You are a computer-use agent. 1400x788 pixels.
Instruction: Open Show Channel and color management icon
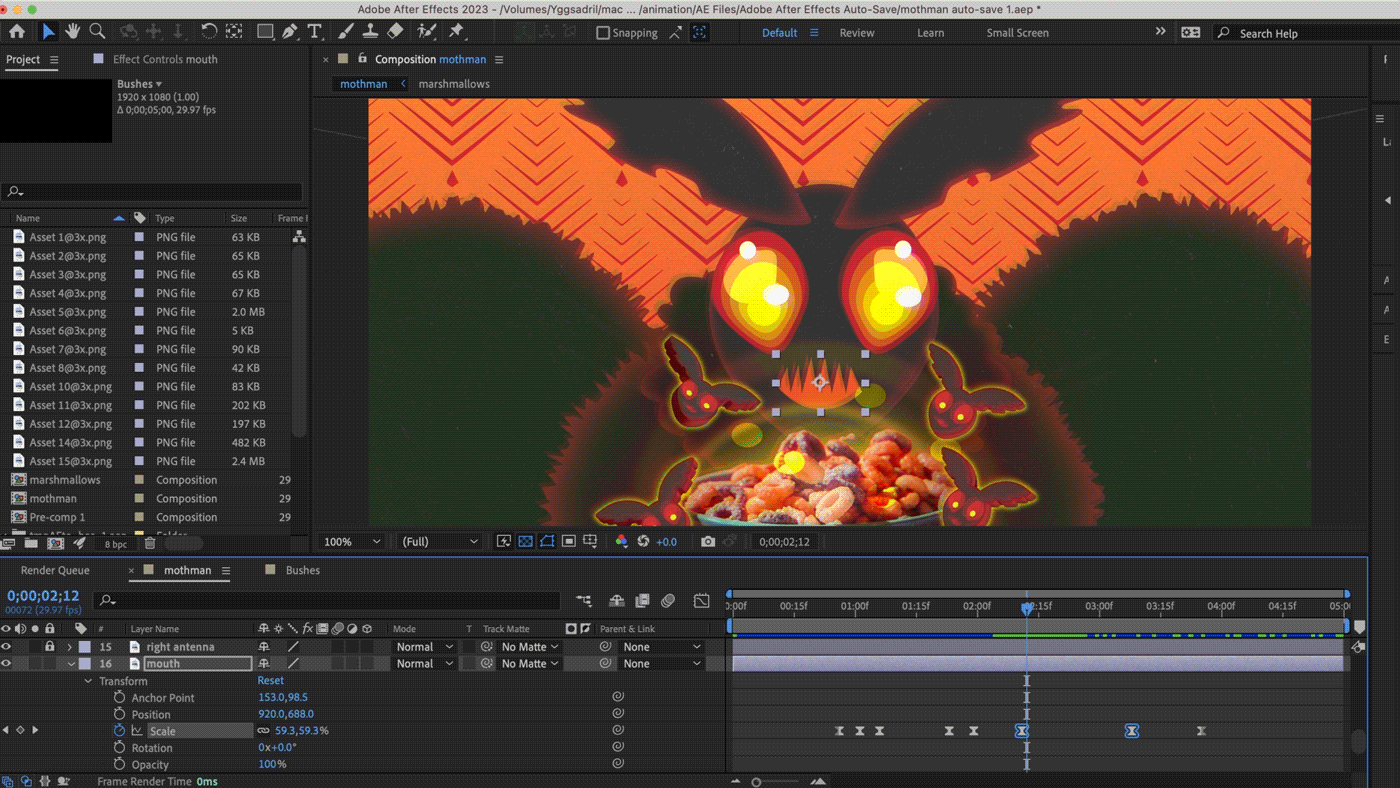click(621, 541)
